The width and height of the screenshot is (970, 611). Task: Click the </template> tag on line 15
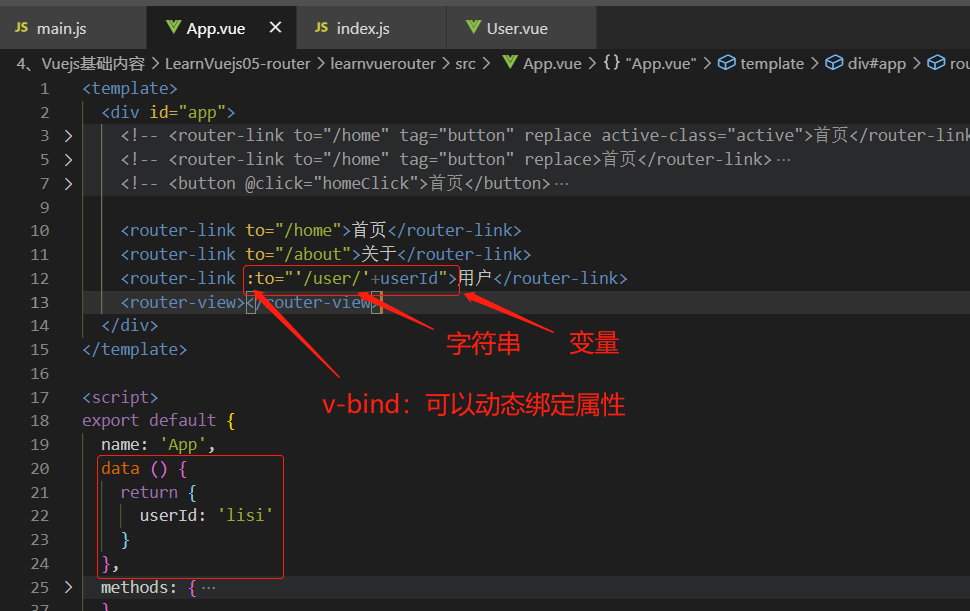134,349
